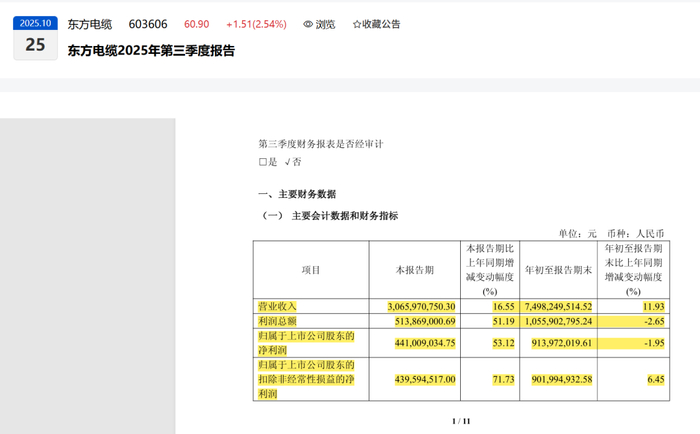The width and height of the screenshot is (700, 434).
Task: Click the price change +1.51(2.54%)
Action: (256, 24)
